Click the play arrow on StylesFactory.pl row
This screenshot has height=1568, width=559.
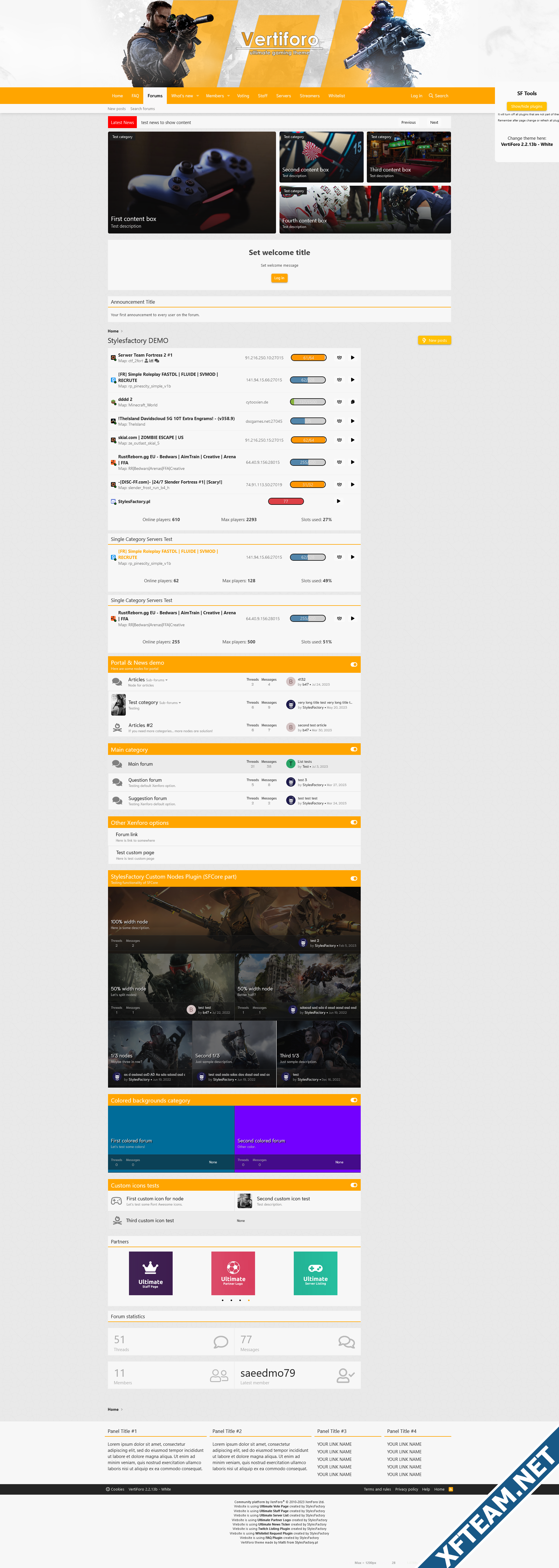tap(339, 502)
